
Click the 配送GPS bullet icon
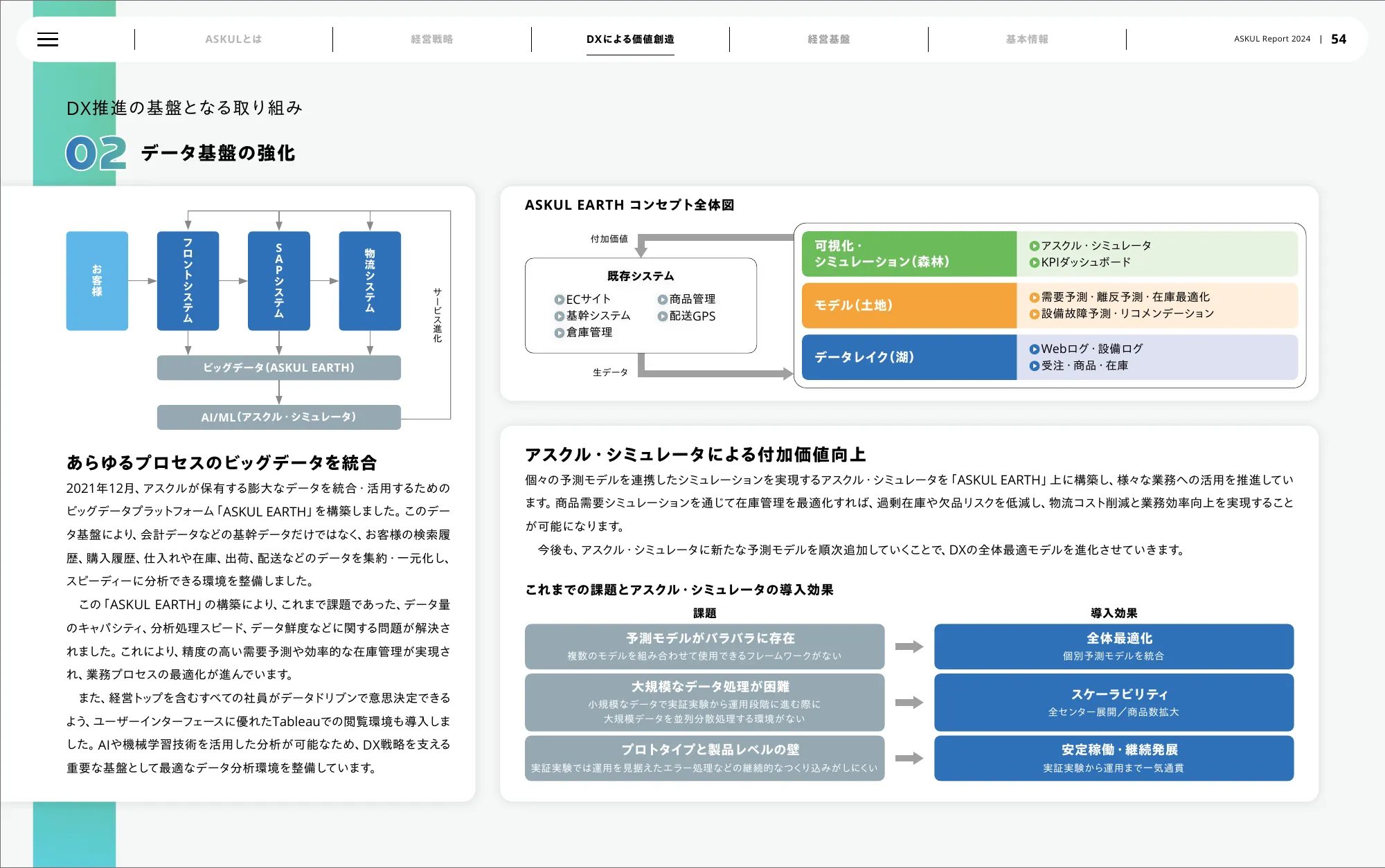click(662, 316)
